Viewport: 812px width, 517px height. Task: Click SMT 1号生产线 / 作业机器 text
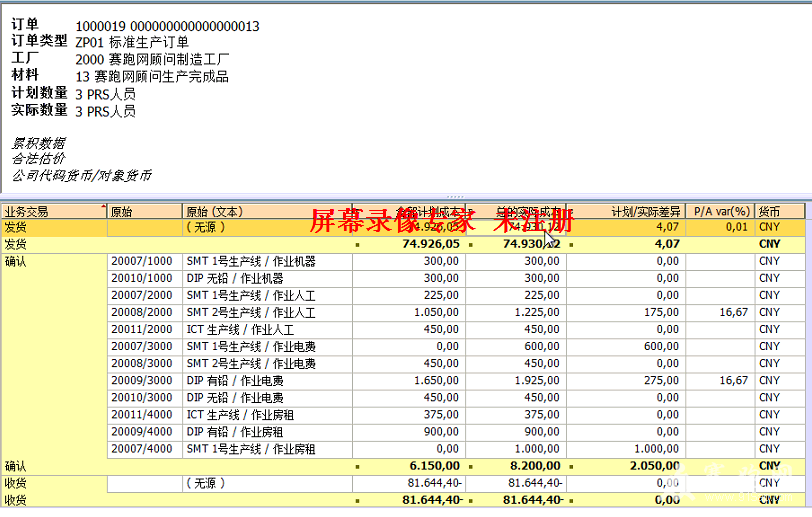(251, 261)
